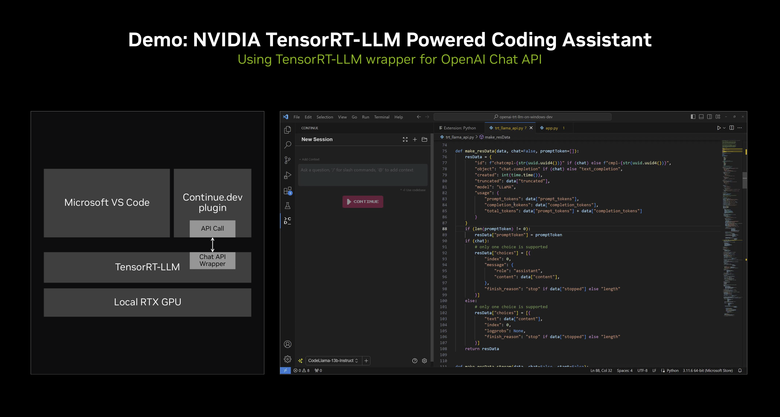Toggle the bottom panel layout icon

pos(701,117)
